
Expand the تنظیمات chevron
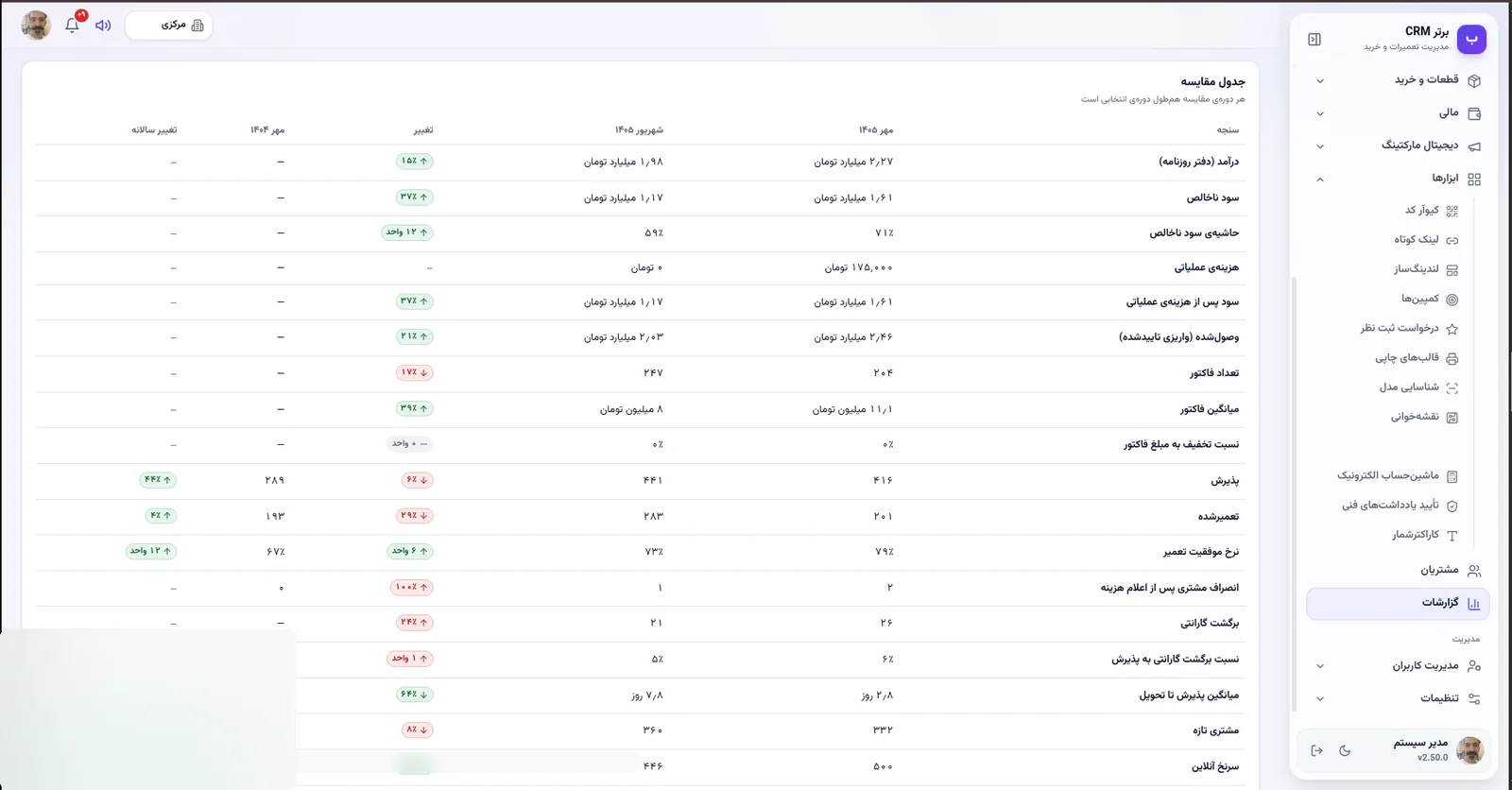point(1320,699)
